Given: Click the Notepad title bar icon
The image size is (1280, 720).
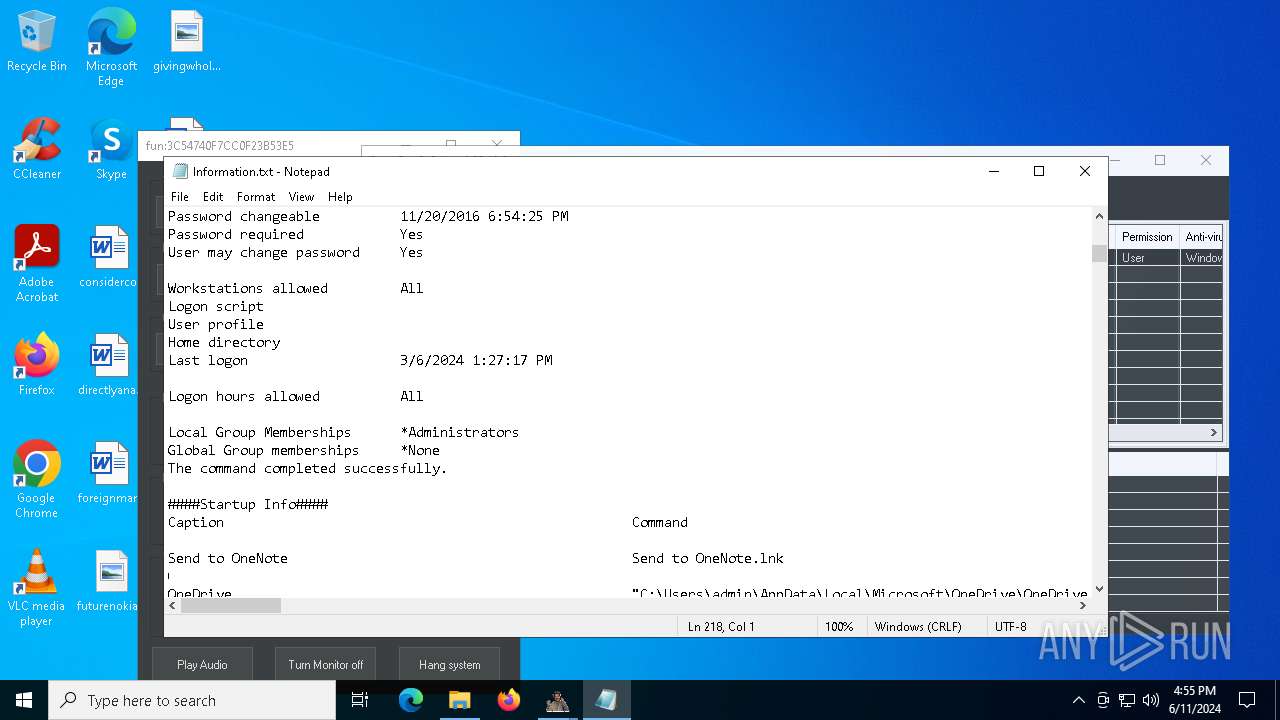Looking at the screenshot, I should 180,171.
